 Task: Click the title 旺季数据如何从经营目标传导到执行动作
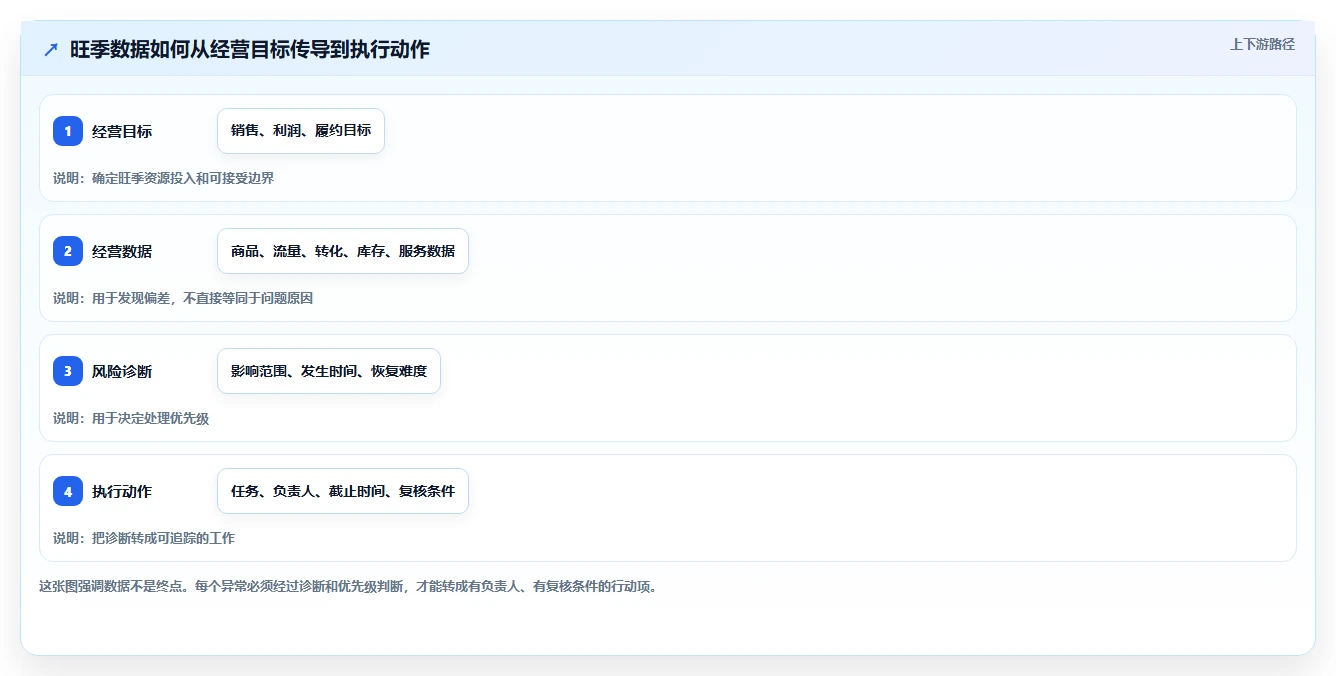pos(250,50)
